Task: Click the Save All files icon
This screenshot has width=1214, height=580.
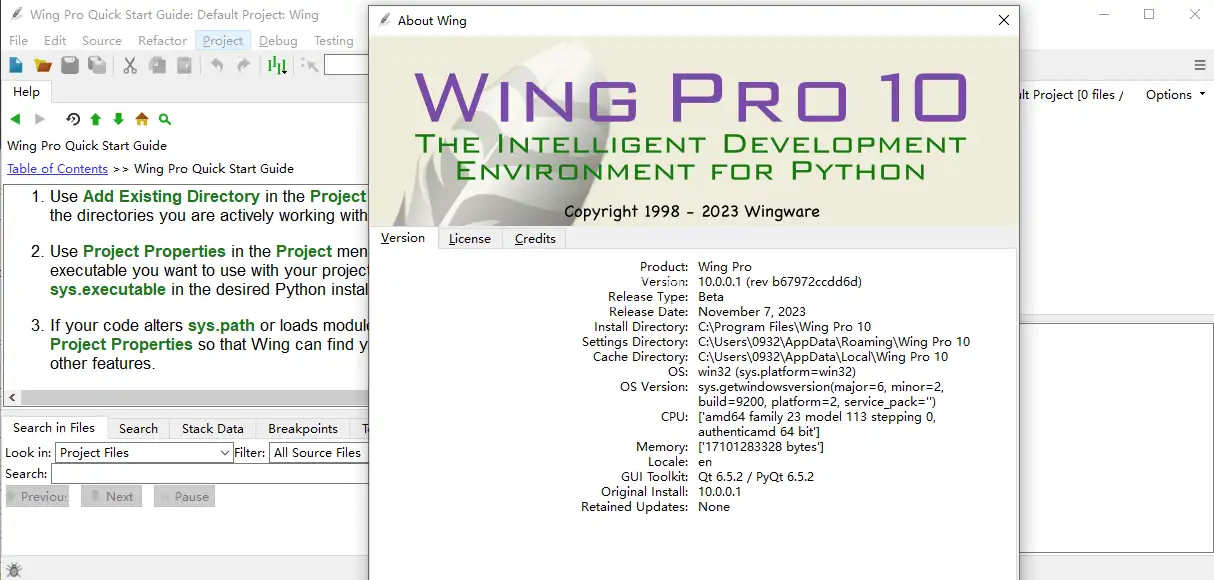Action: [97, 65]
